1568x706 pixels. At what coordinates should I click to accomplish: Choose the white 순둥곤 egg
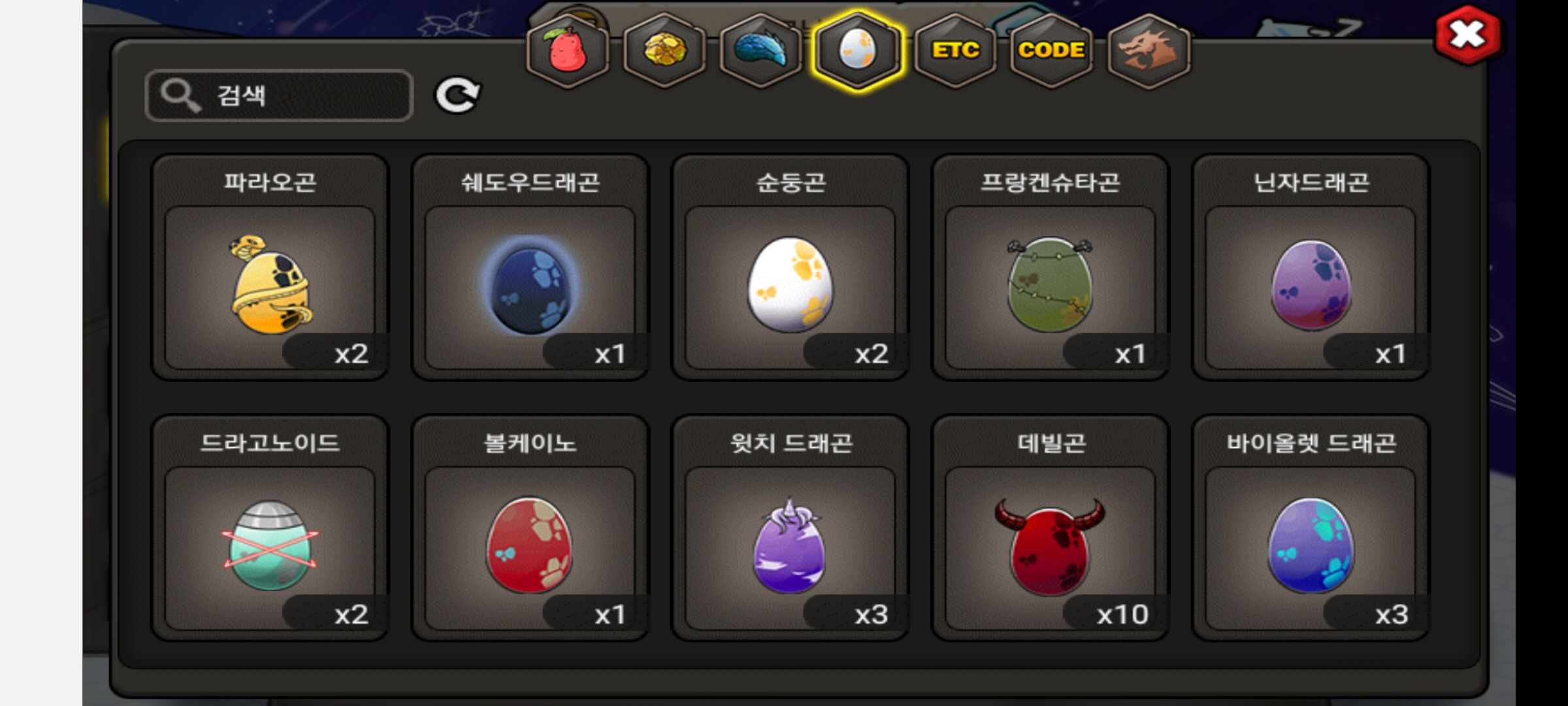tap(790, 267)
